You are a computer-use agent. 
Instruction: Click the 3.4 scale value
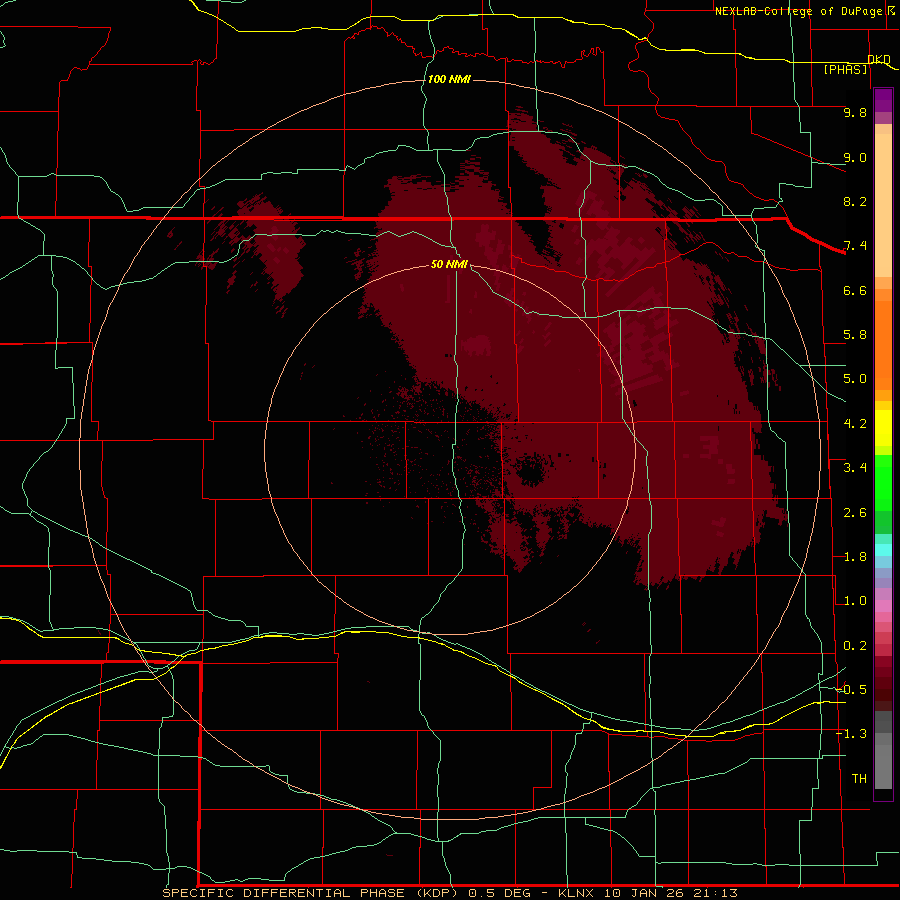click(x=855, y=468)
